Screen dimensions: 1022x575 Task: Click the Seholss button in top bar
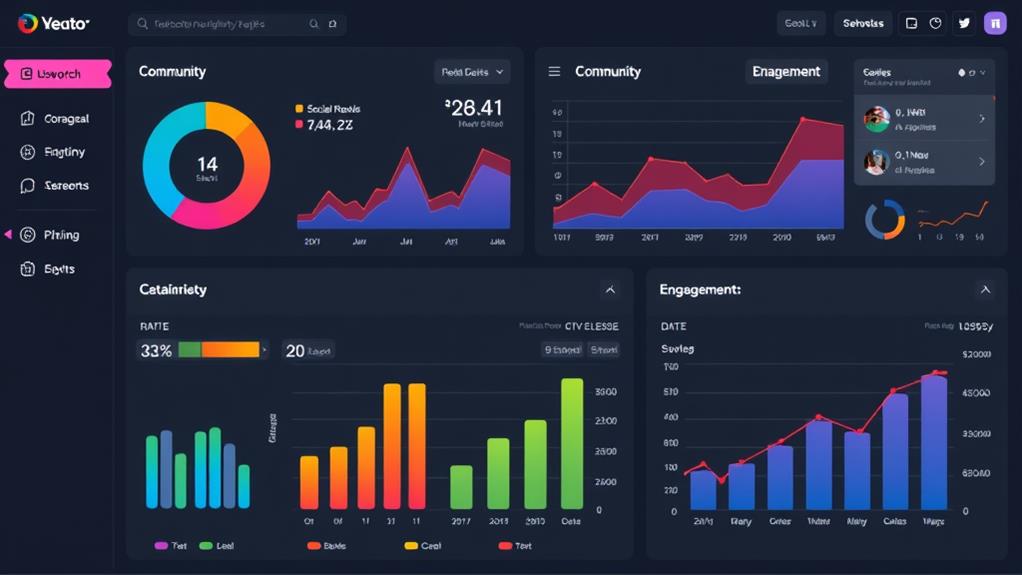click(x=863, y=23)
